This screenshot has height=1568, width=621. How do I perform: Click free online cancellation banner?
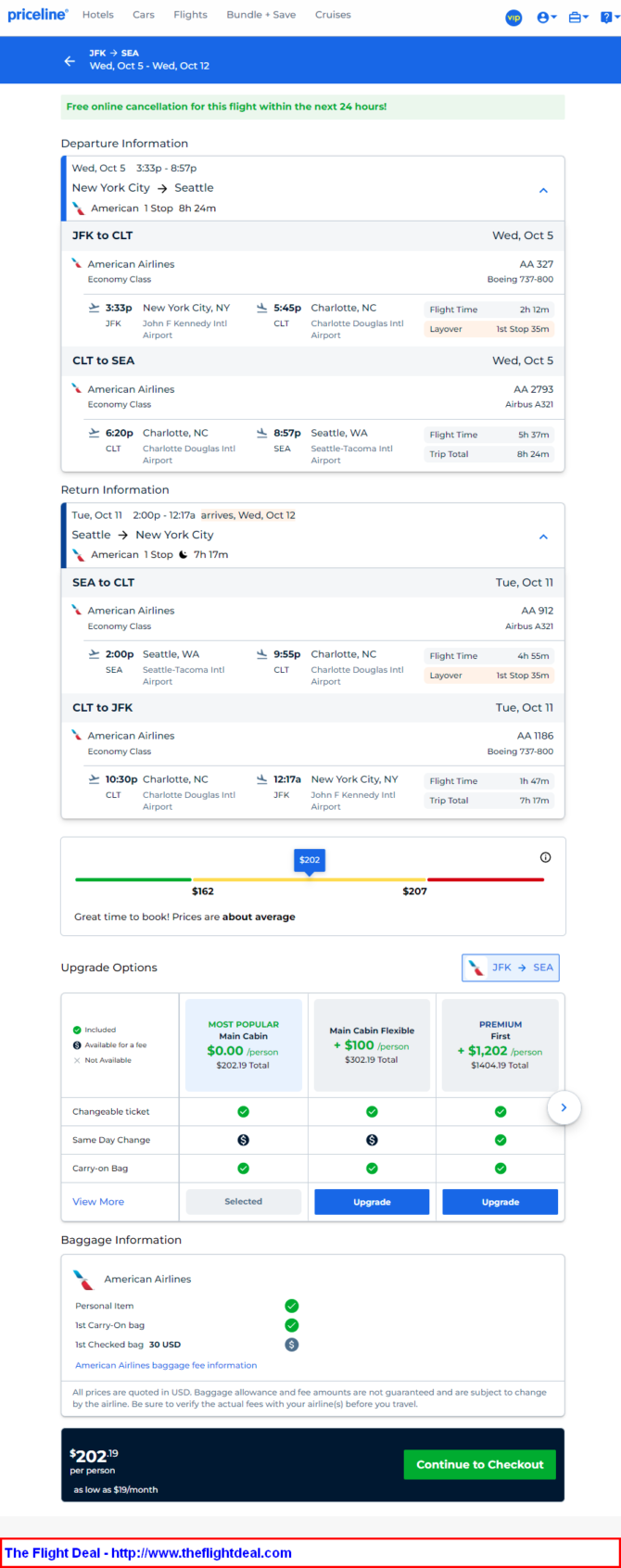(x=312, y=107)
